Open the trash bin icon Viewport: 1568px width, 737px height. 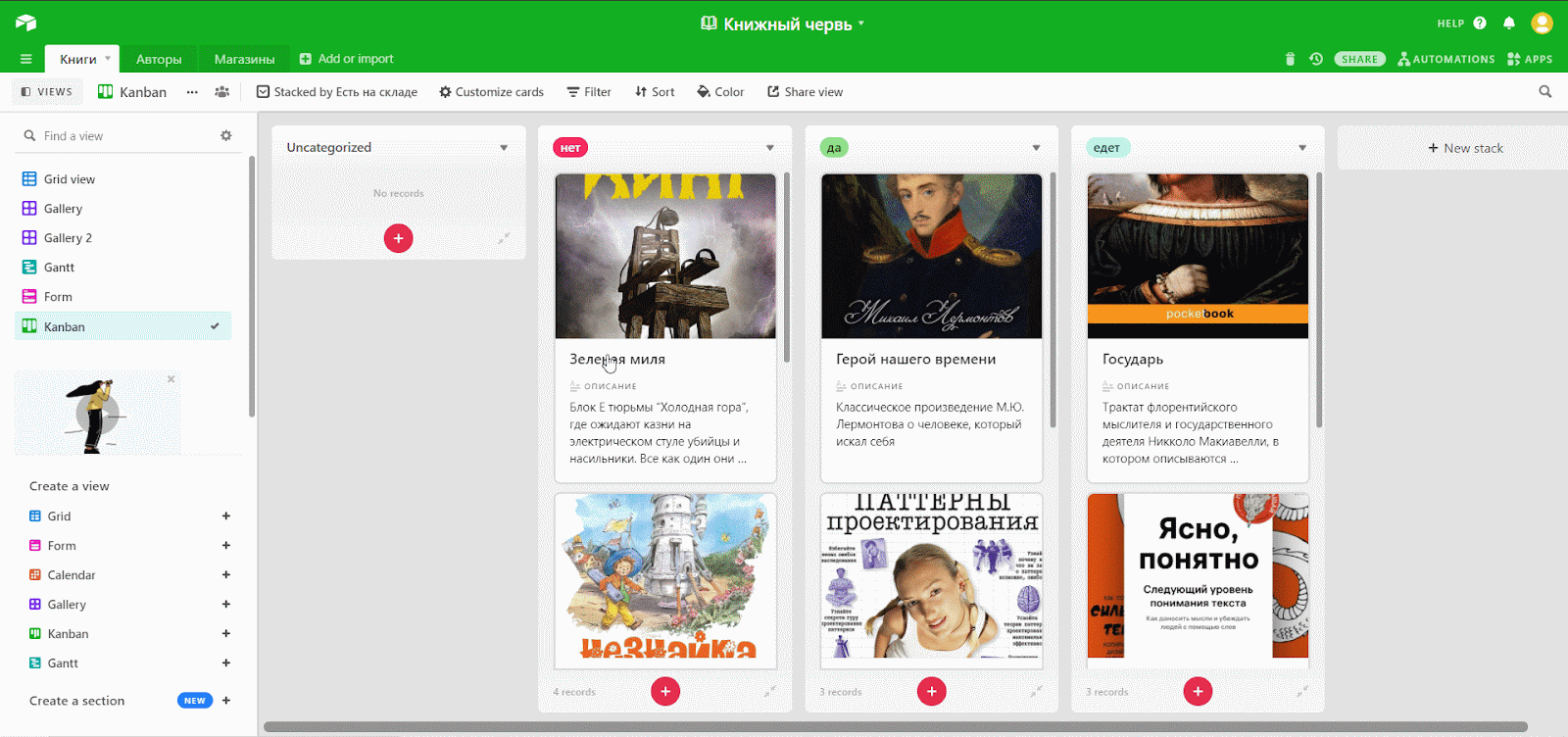tap(1290, 59)
